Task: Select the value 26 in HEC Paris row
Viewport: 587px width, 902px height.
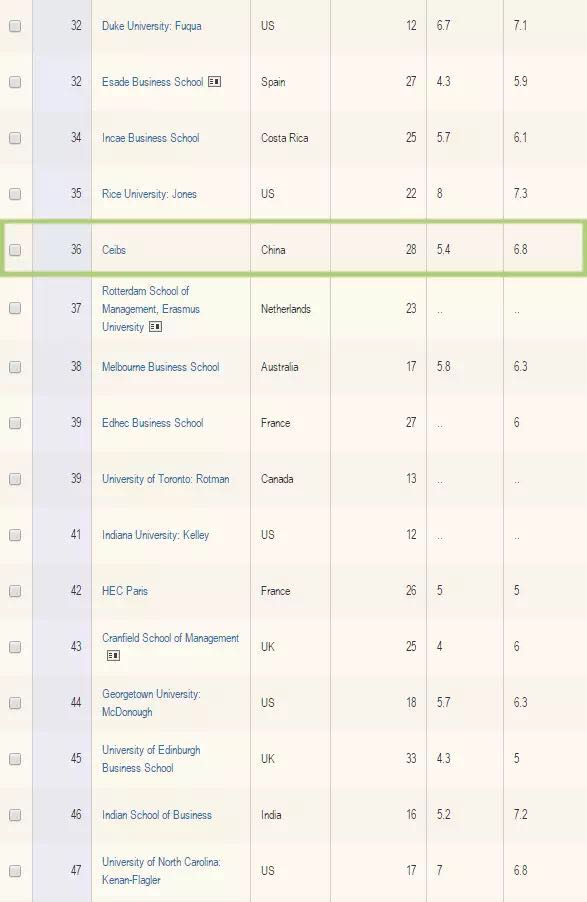Action: [x=411, y=591]
